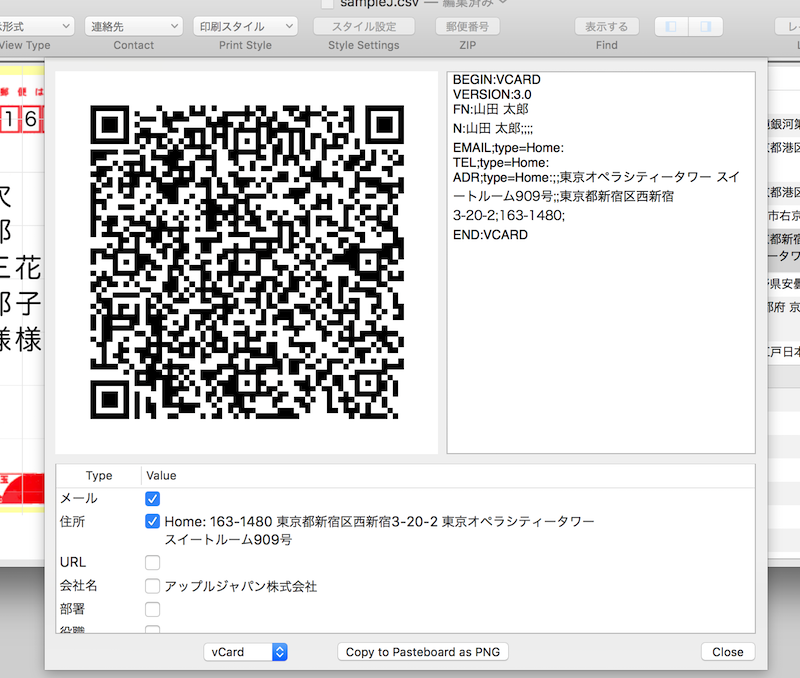Select the 会社名 row label

coord(79,586)
